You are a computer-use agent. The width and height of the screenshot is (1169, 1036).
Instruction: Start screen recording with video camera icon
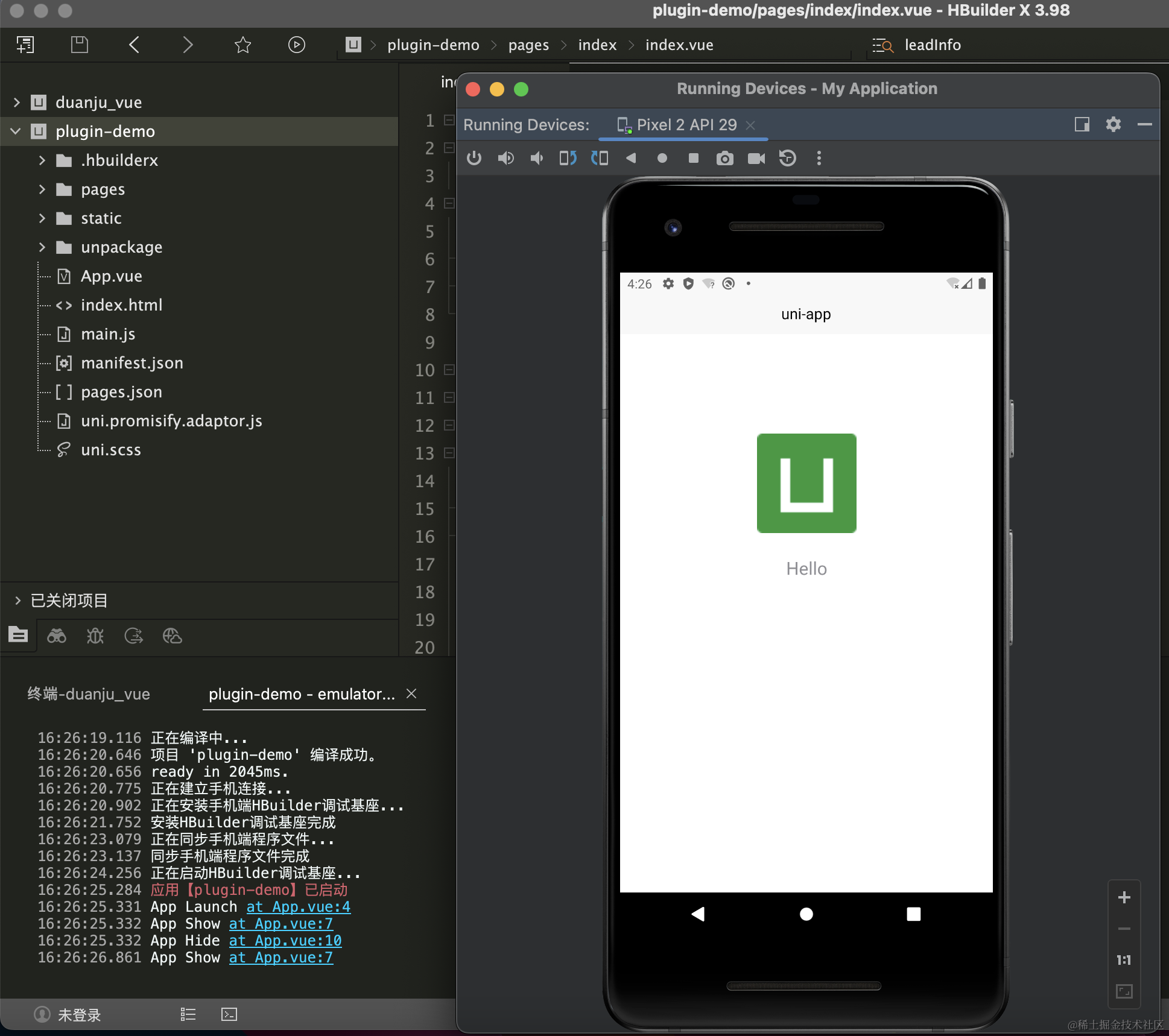[x=756, y=158]
